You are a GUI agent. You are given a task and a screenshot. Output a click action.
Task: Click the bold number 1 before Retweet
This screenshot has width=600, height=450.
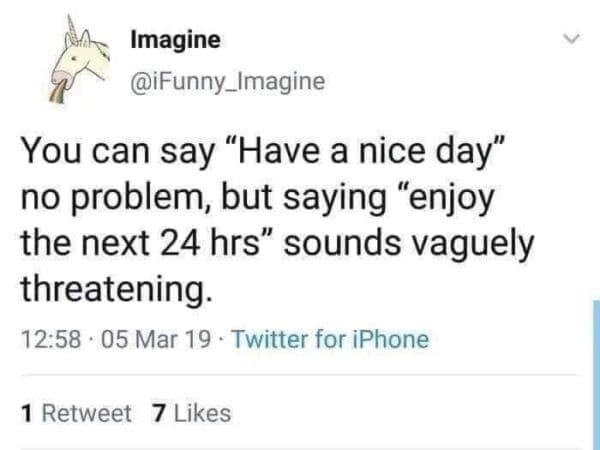[25, 412]
